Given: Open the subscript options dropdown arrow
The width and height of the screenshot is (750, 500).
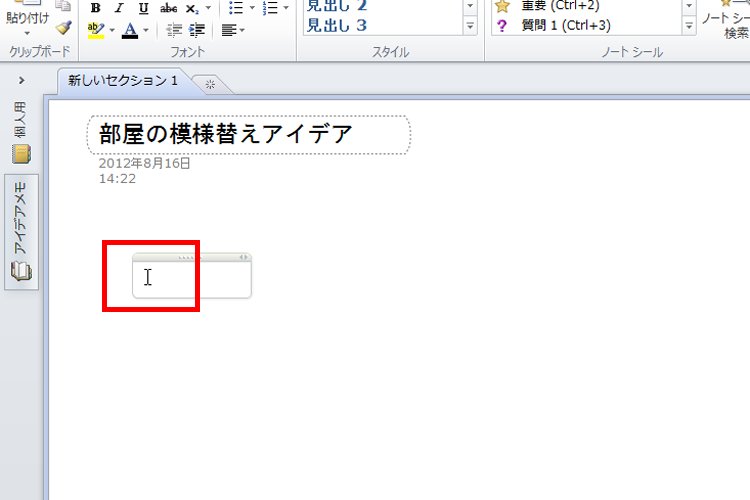Looking at the screenshot, I should (208, 8).
